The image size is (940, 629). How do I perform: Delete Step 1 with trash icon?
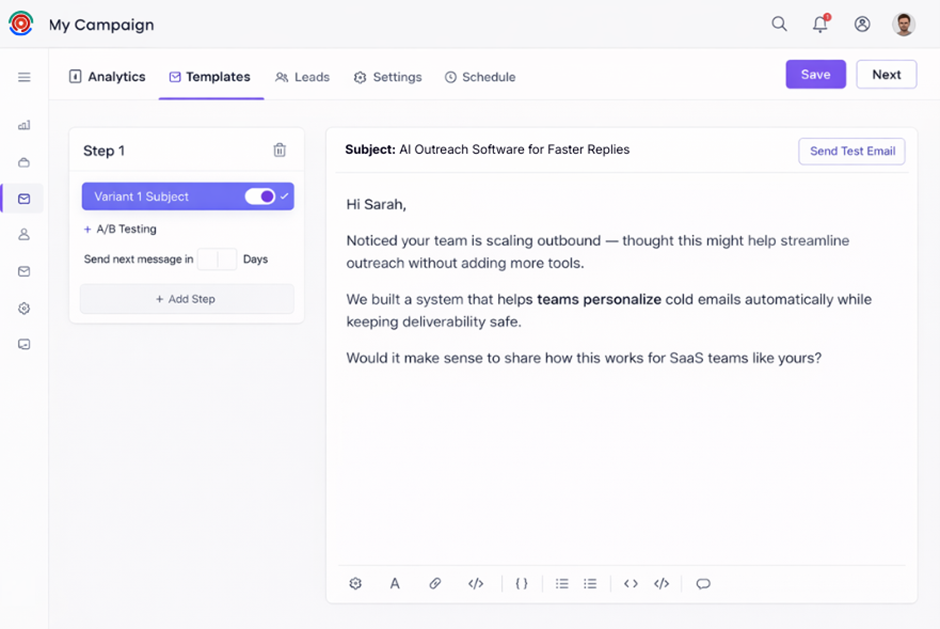click(280, 150)
